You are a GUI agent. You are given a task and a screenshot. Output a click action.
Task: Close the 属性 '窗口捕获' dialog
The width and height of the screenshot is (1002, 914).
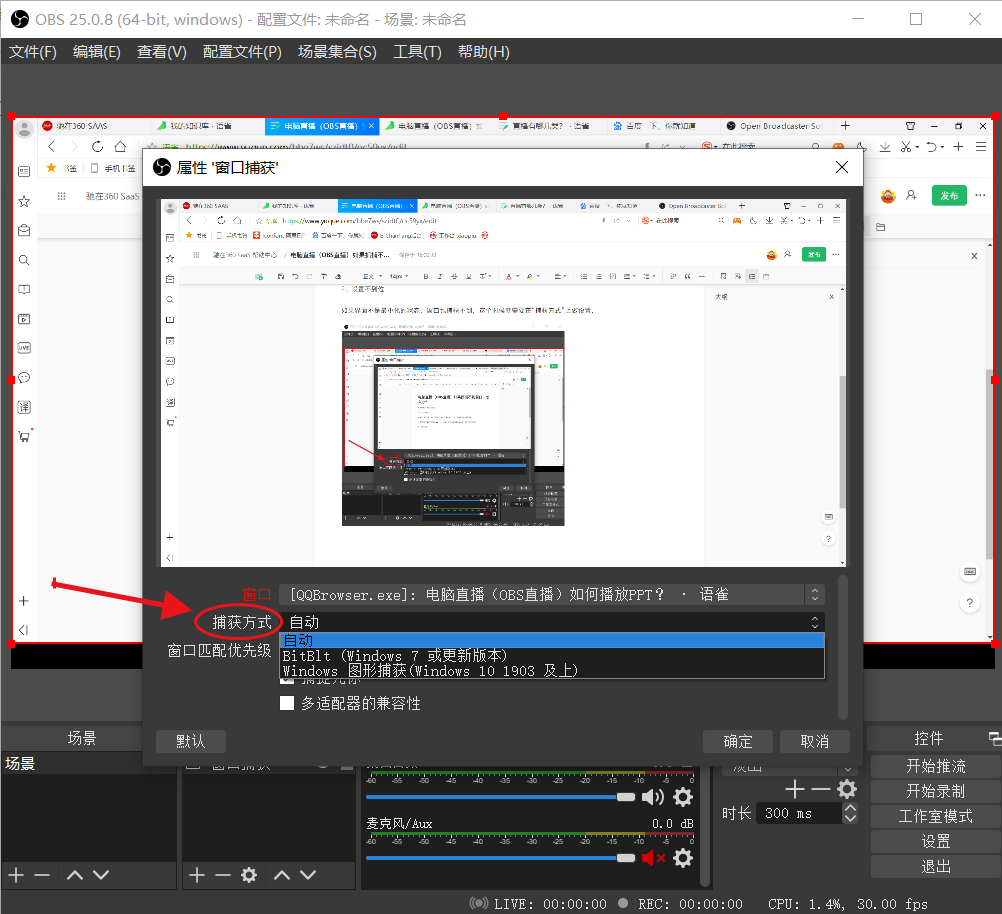(842, 167)
